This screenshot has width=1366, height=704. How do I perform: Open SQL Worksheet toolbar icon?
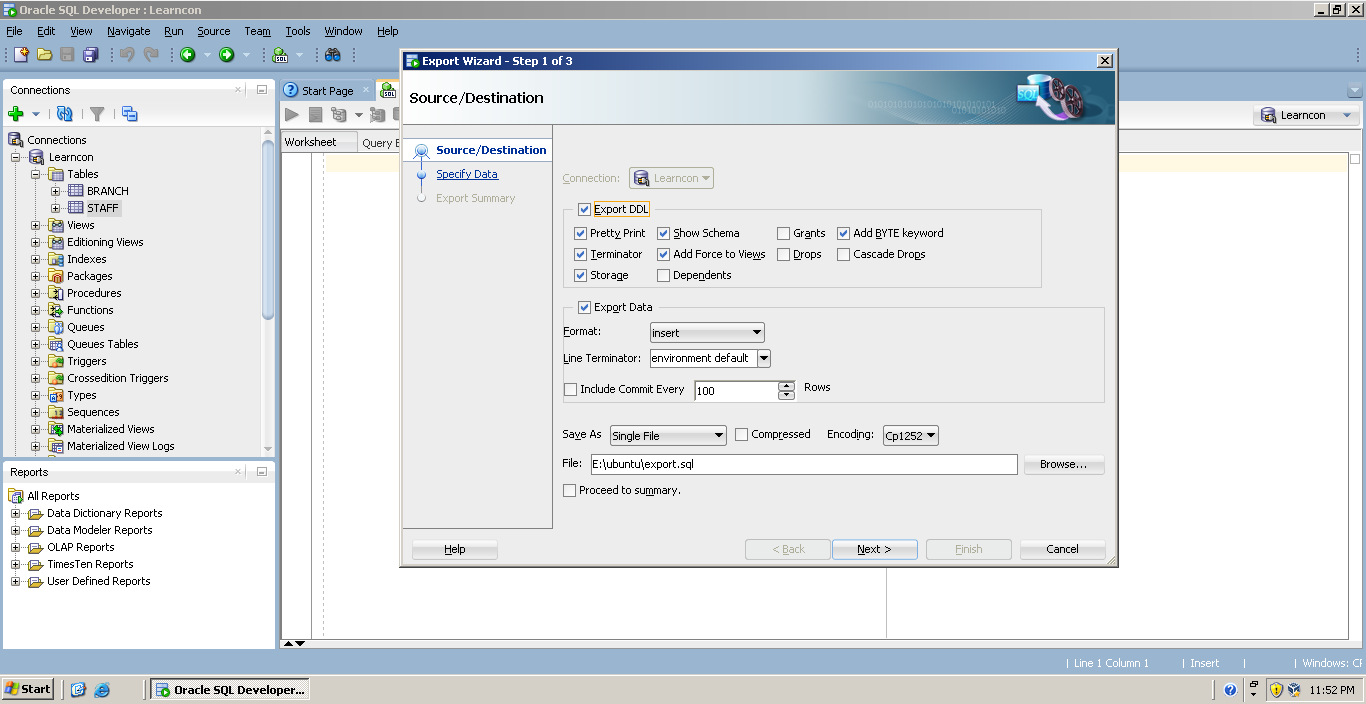(281, 54)
